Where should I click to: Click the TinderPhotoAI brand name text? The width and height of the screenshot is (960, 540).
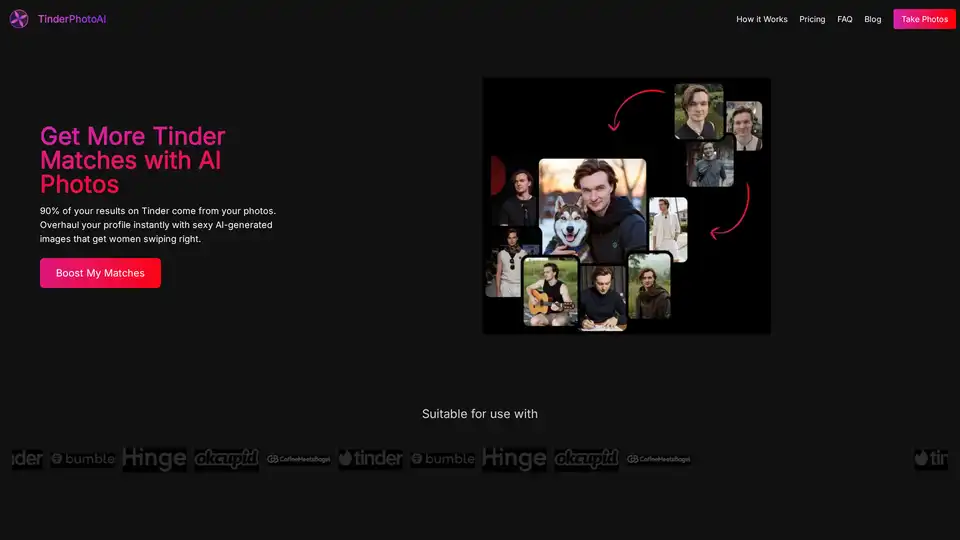[71, 19]
